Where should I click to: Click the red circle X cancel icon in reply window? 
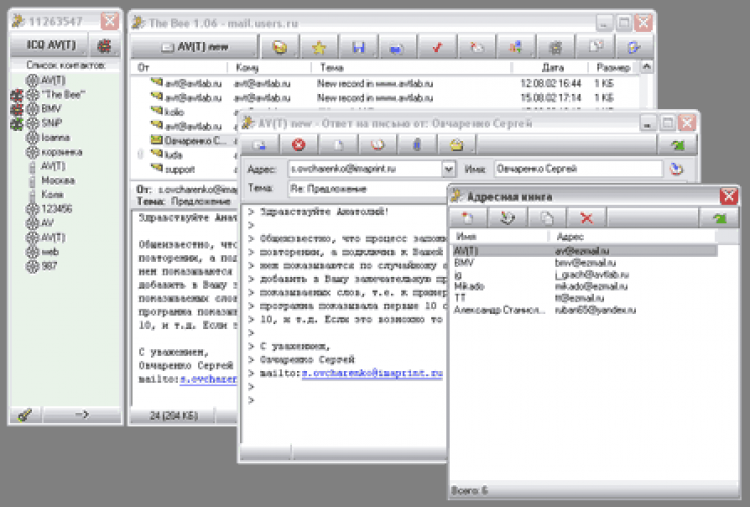point(298,145)
